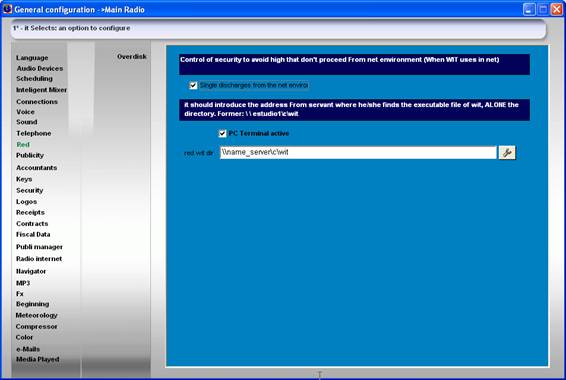The width and height of the screenshot is (566, 380).
Task: Select Security in the sidebar
Action: [x=30, y=190]
